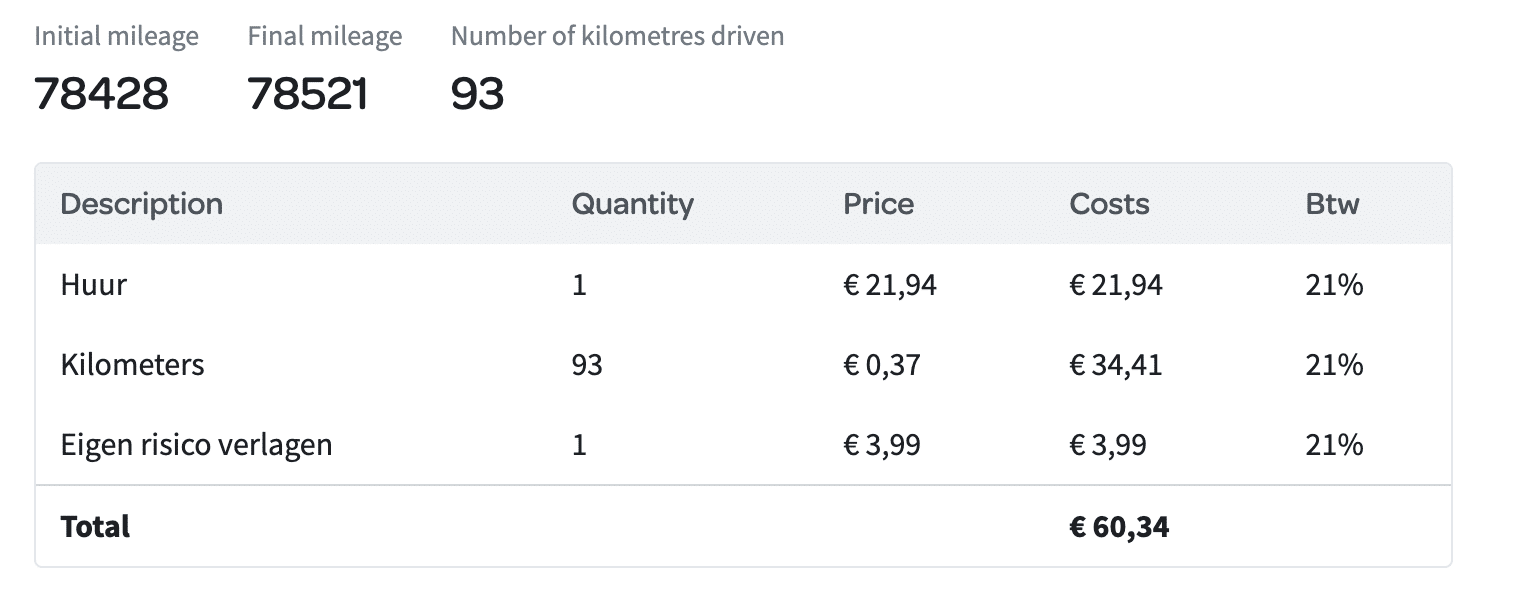Click the Price column header
This screenshot has height=604, width=1516.
click(878, 204)
